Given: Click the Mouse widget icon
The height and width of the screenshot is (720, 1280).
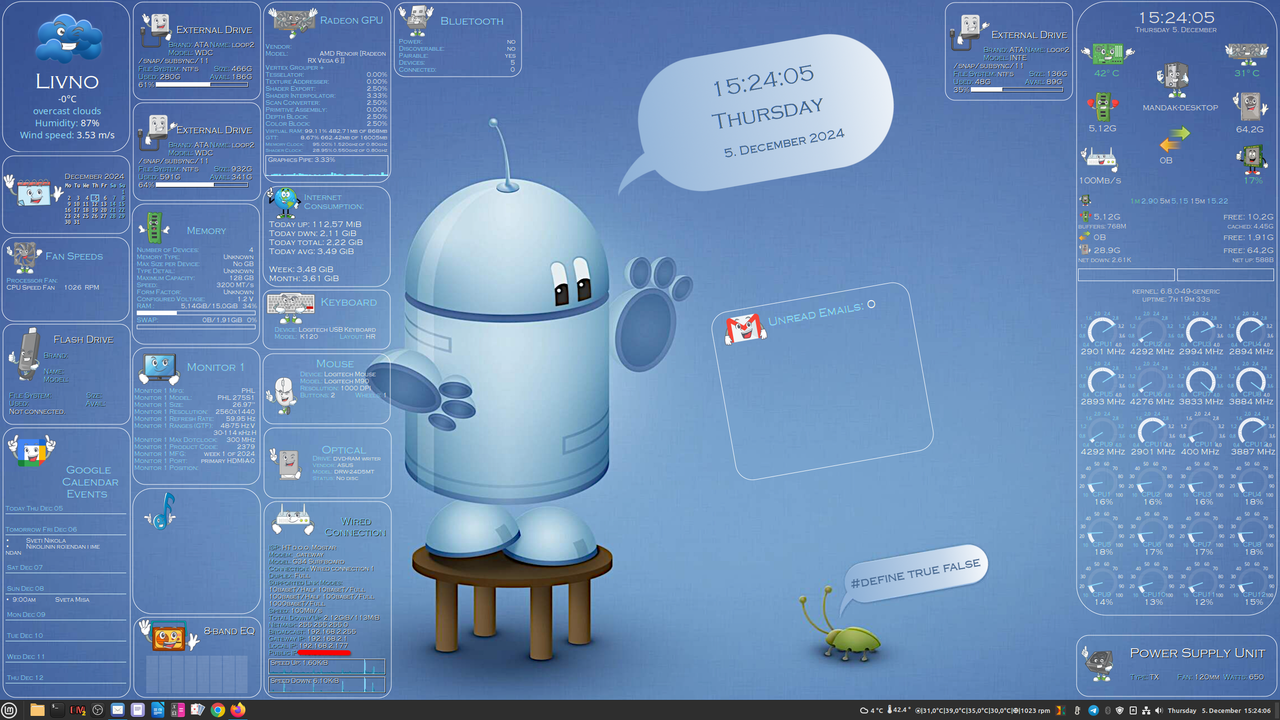Looking at the screenshot, I should point(284,395).
